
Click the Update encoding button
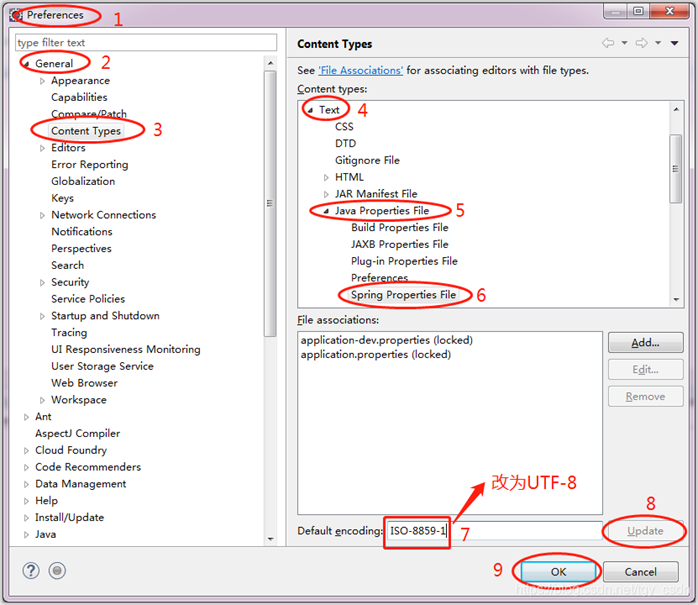pos(645,531)
